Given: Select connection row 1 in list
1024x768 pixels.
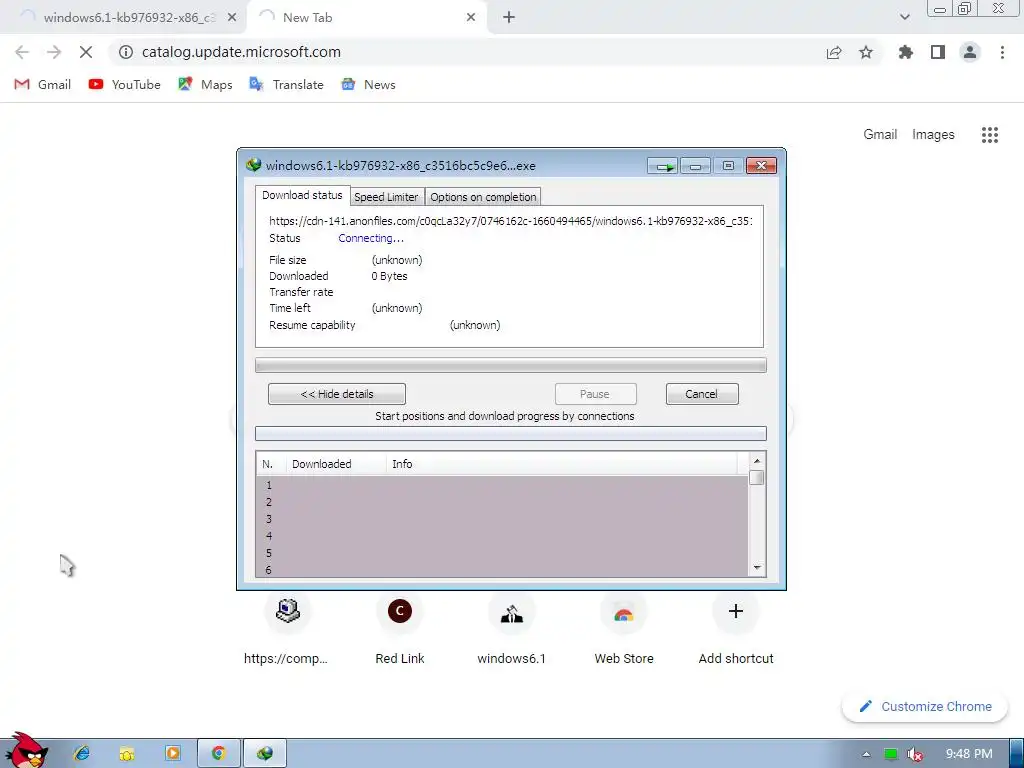Looking at the screenshot, I should [502, 485].
